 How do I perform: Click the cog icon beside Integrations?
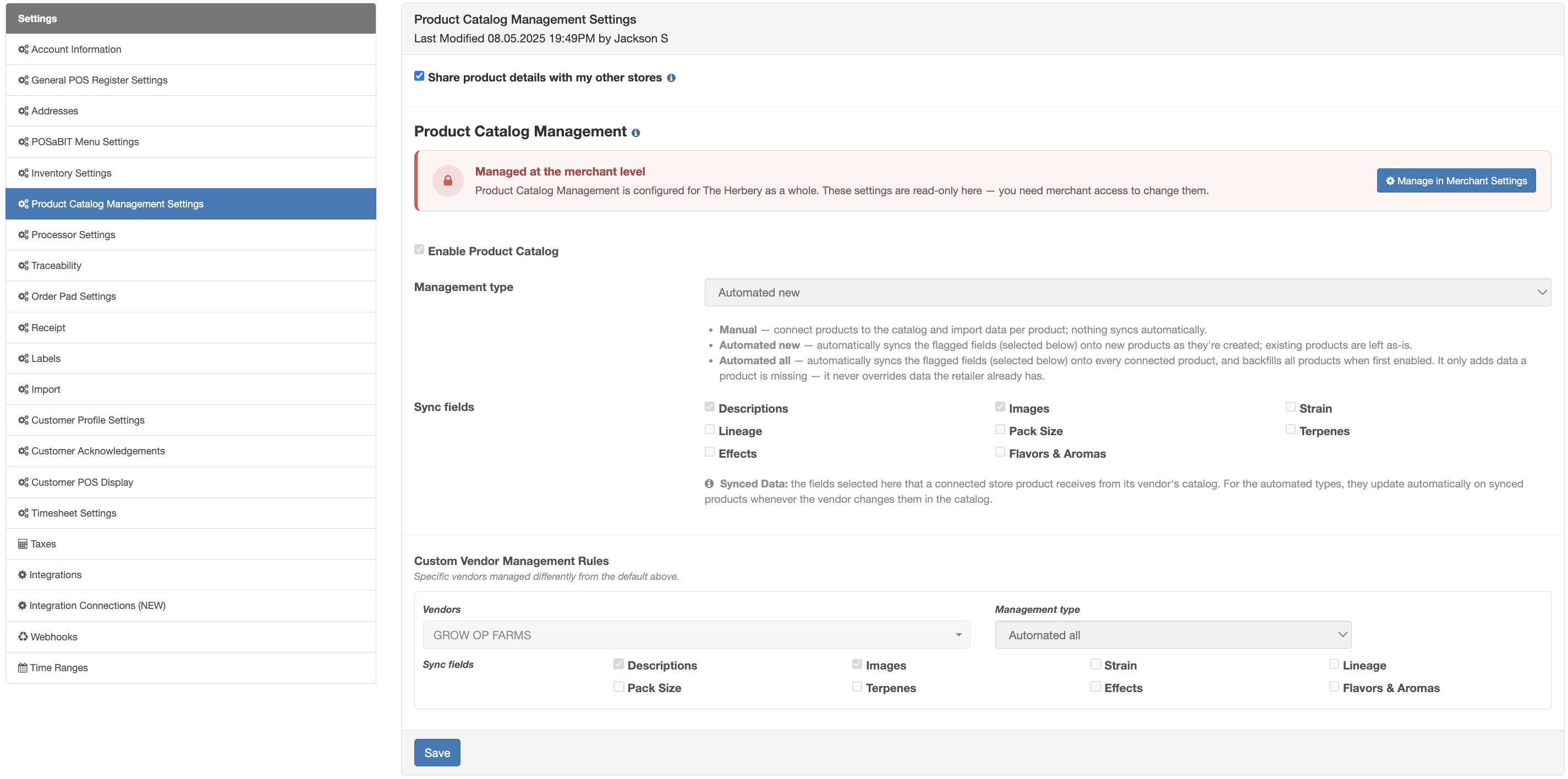point(22,574)
